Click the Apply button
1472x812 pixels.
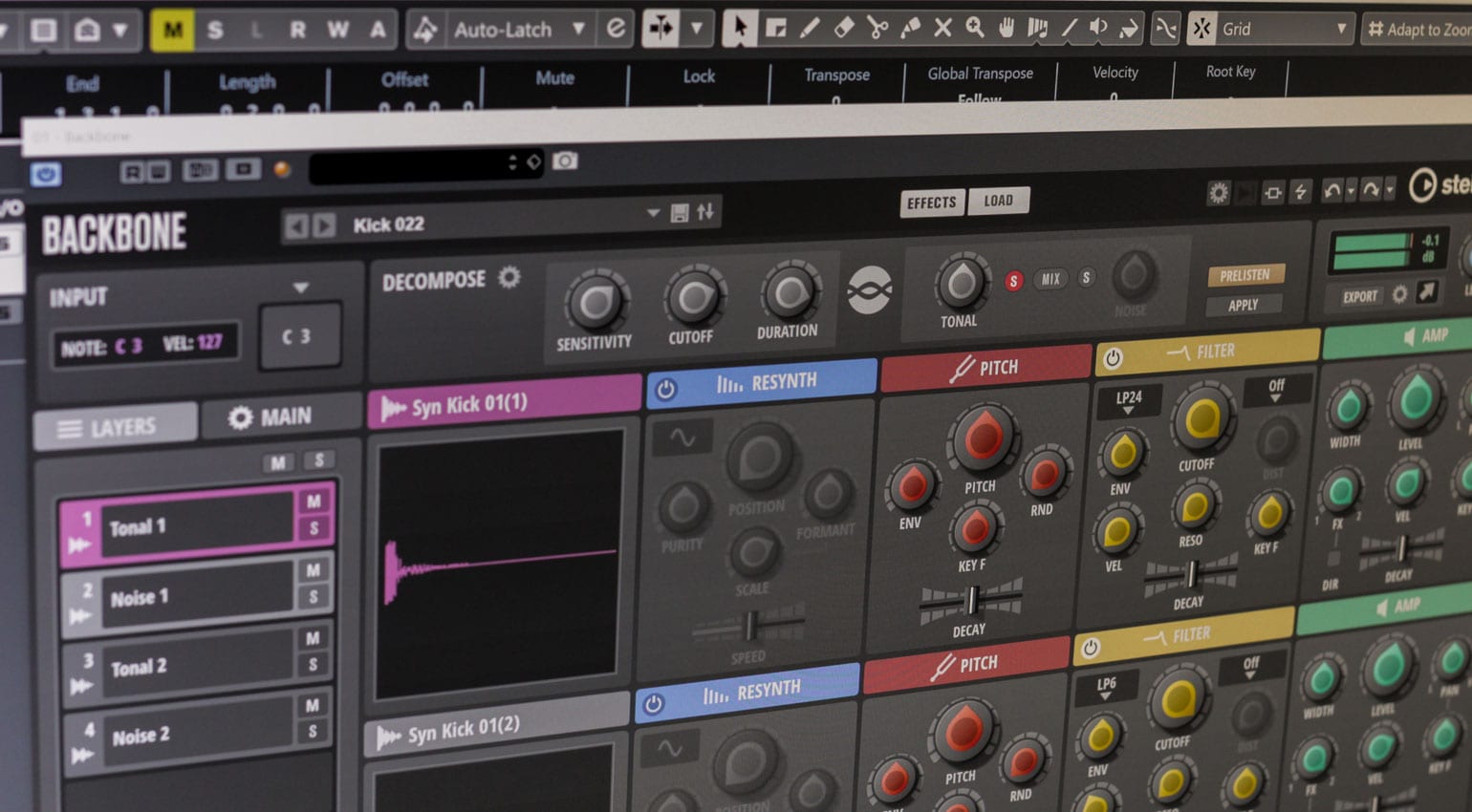pyautogui.click(x=1243, y=306)
